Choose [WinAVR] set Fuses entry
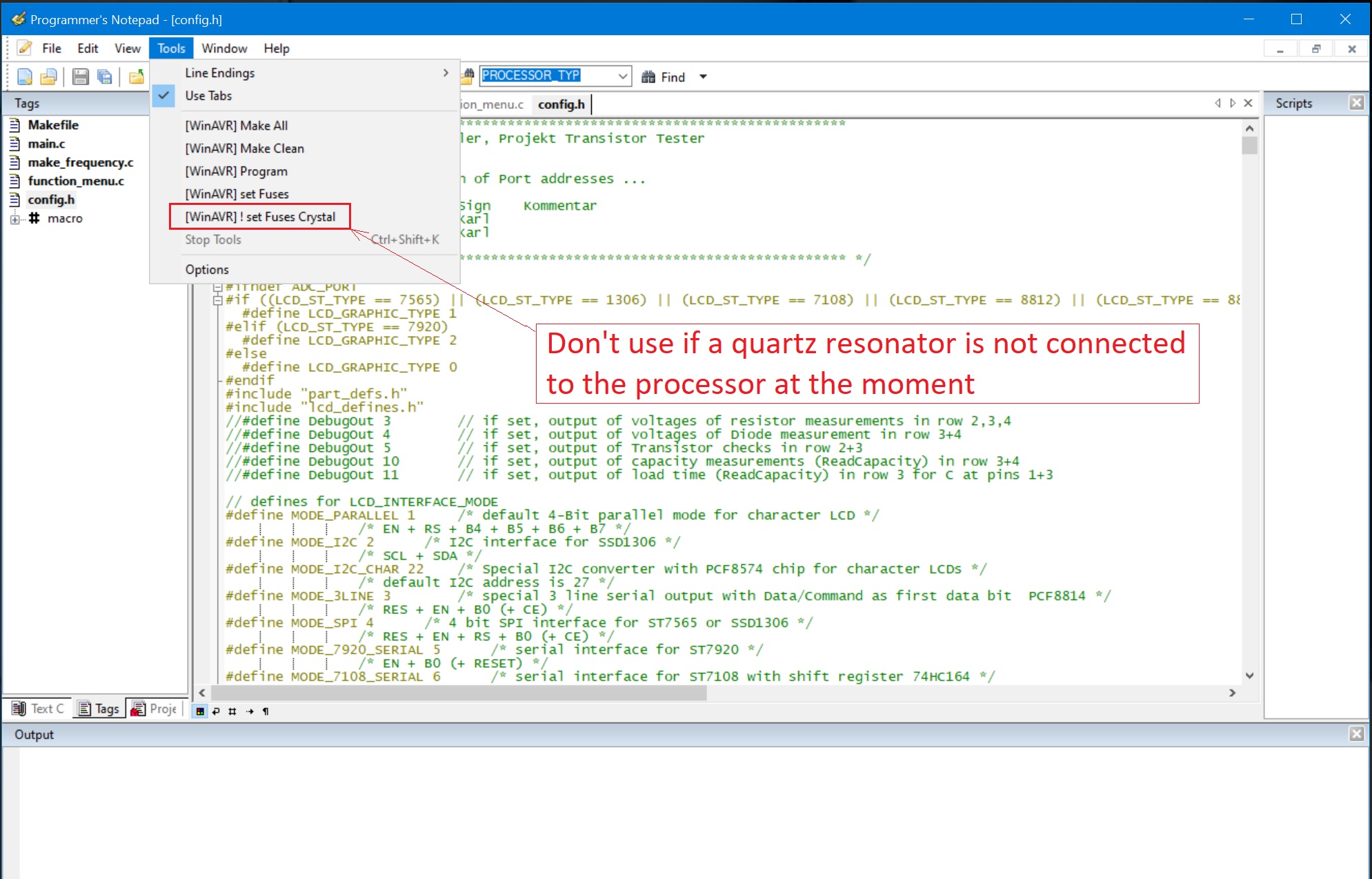This screenshot has height=879, width=1372. (305, 194)
